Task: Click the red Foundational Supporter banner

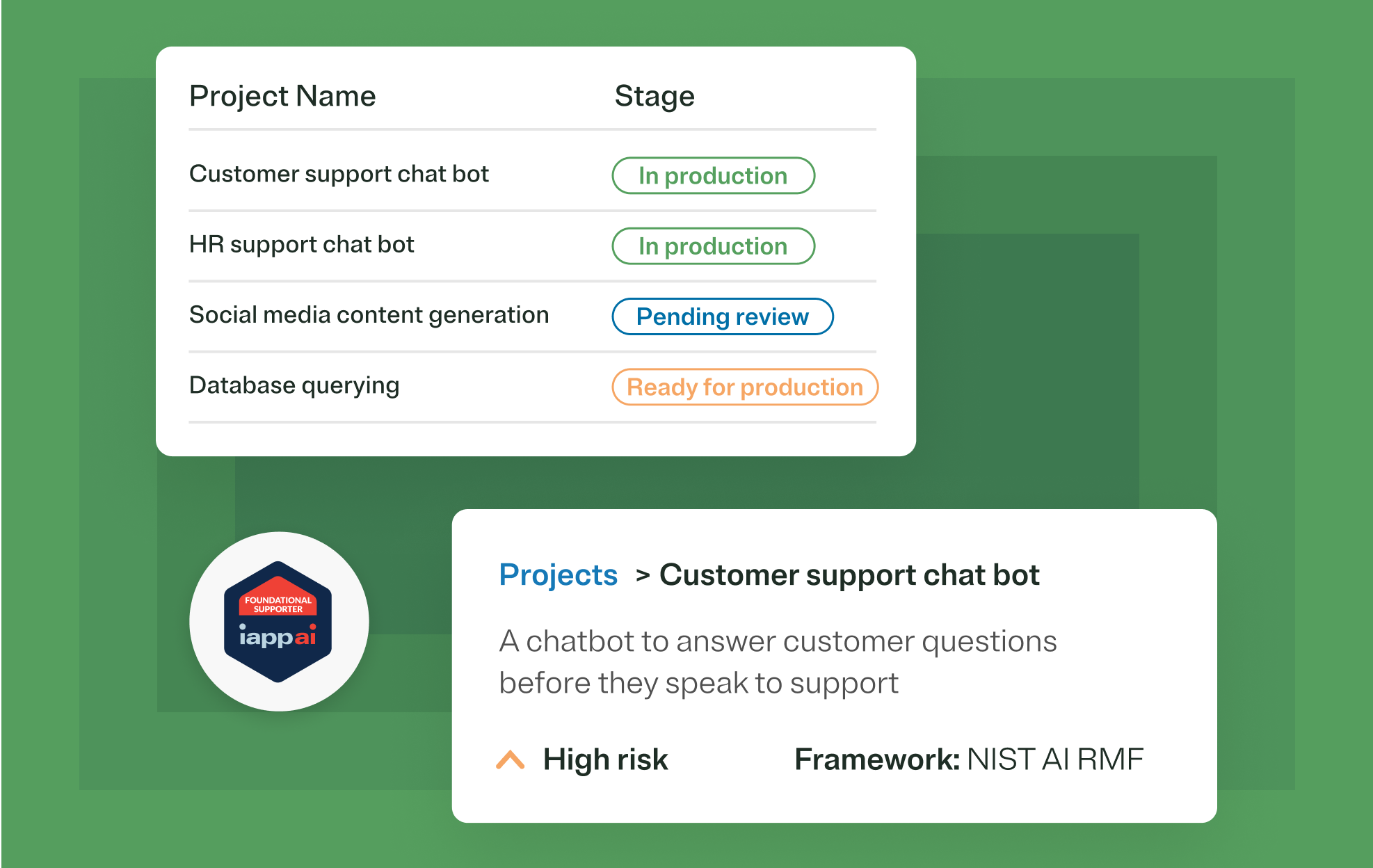Action: coord(278,604)
